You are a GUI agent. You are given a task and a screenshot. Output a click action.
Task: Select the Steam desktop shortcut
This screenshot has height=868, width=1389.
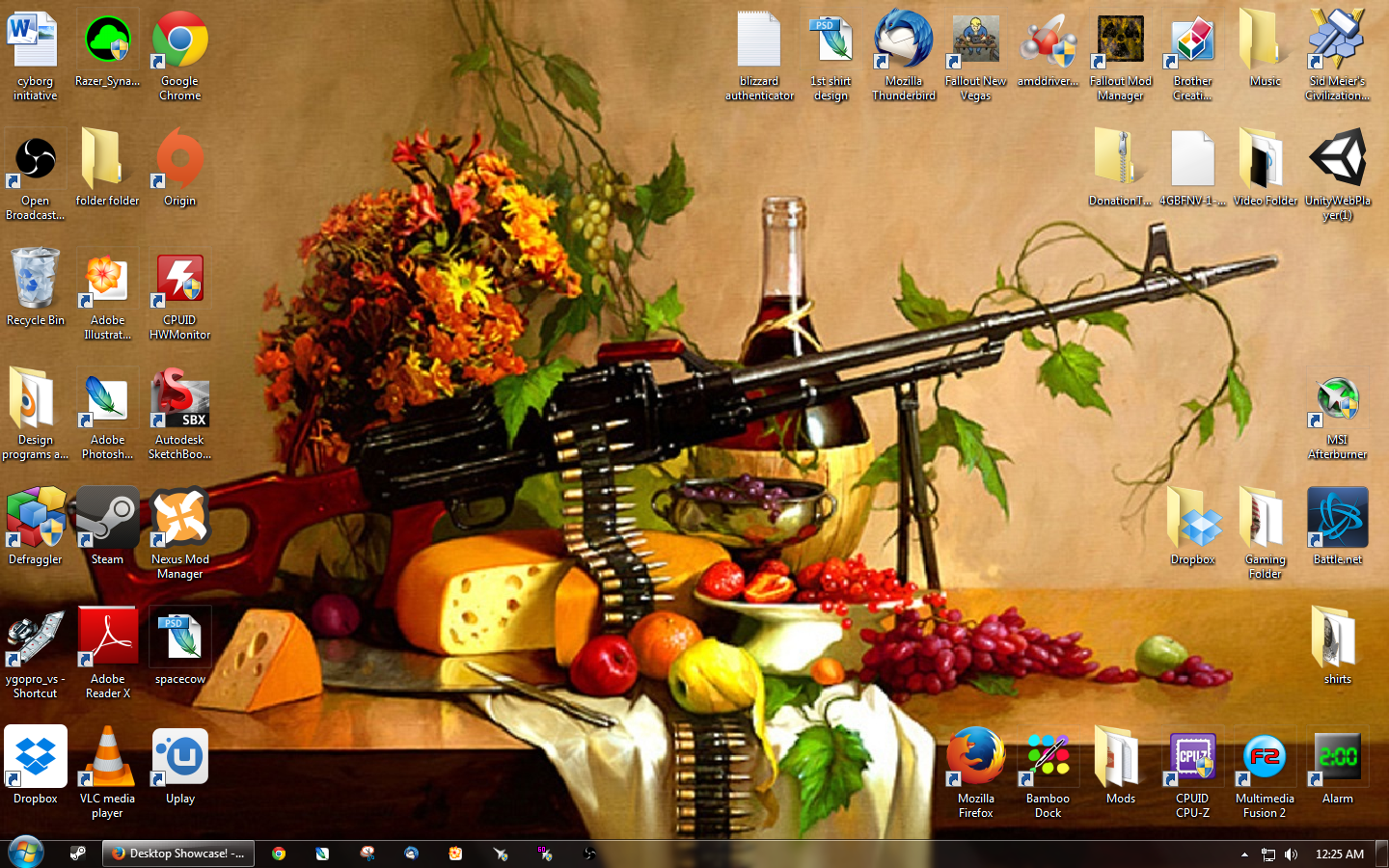[108, 528]
